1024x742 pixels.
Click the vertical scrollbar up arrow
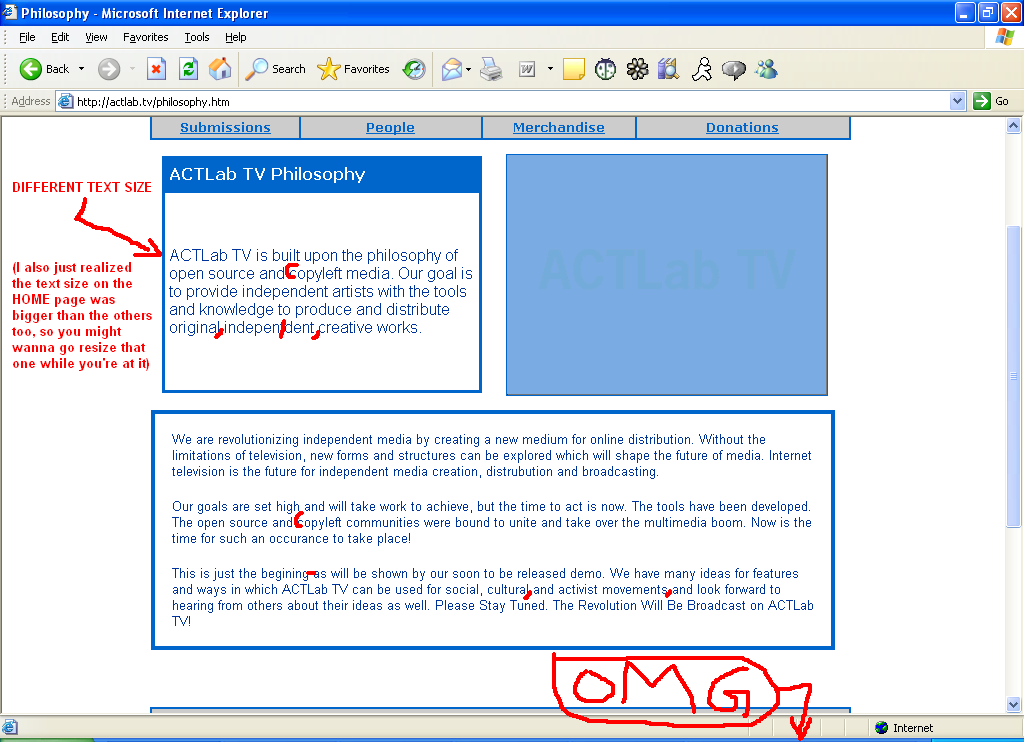click(1014, 125)
